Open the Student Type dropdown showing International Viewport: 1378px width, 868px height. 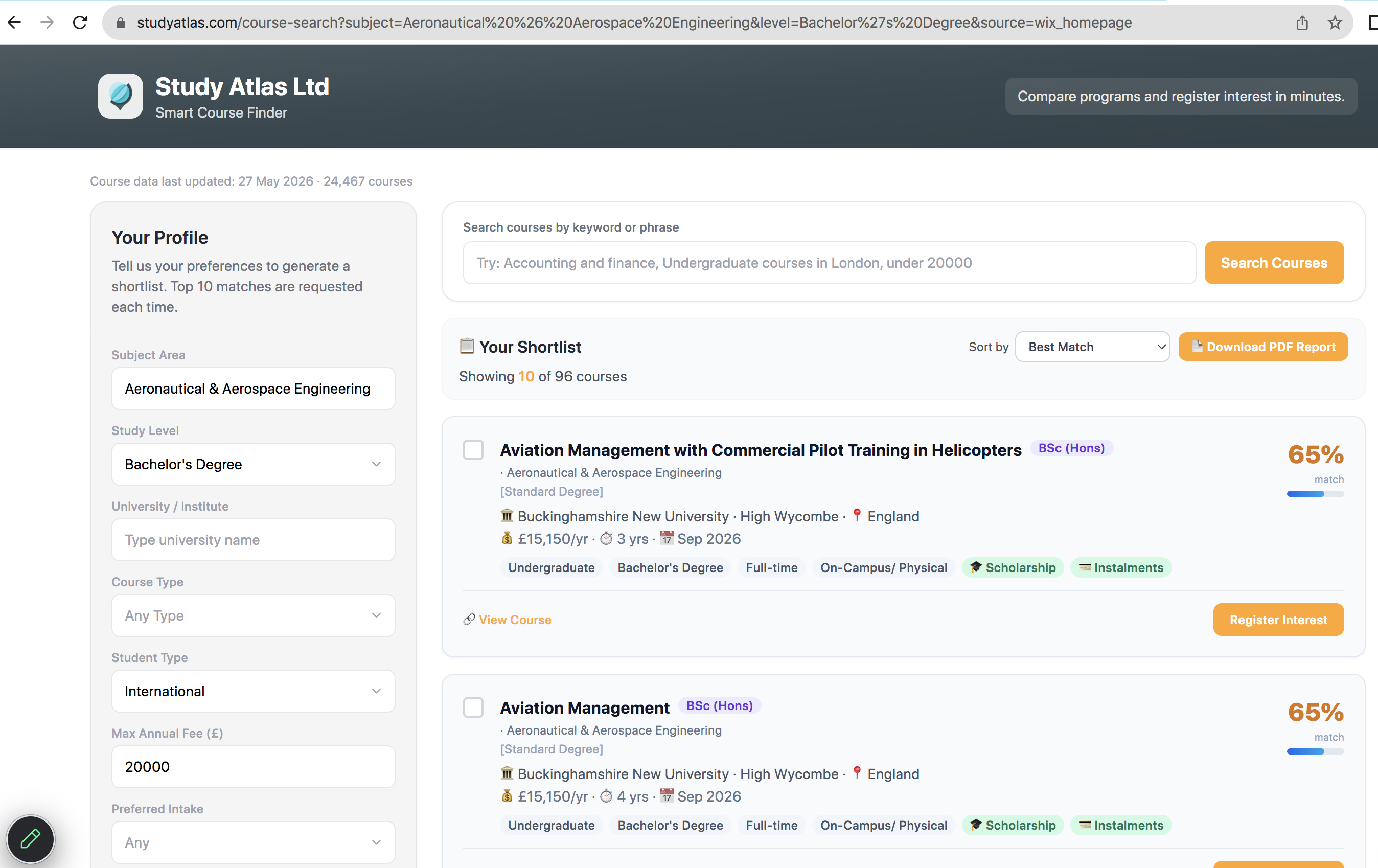pos(253,691)
